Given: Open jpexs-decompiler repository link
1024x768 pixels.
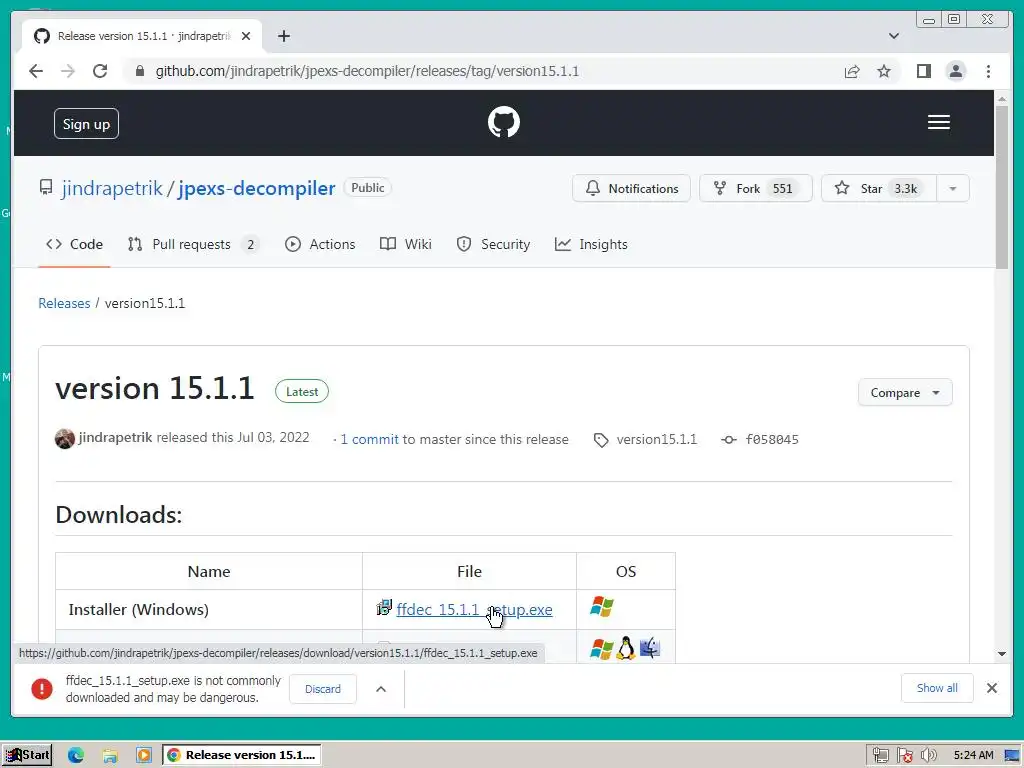Looking at the screenshot, I should pyautogui.click(x=257, y=188).
